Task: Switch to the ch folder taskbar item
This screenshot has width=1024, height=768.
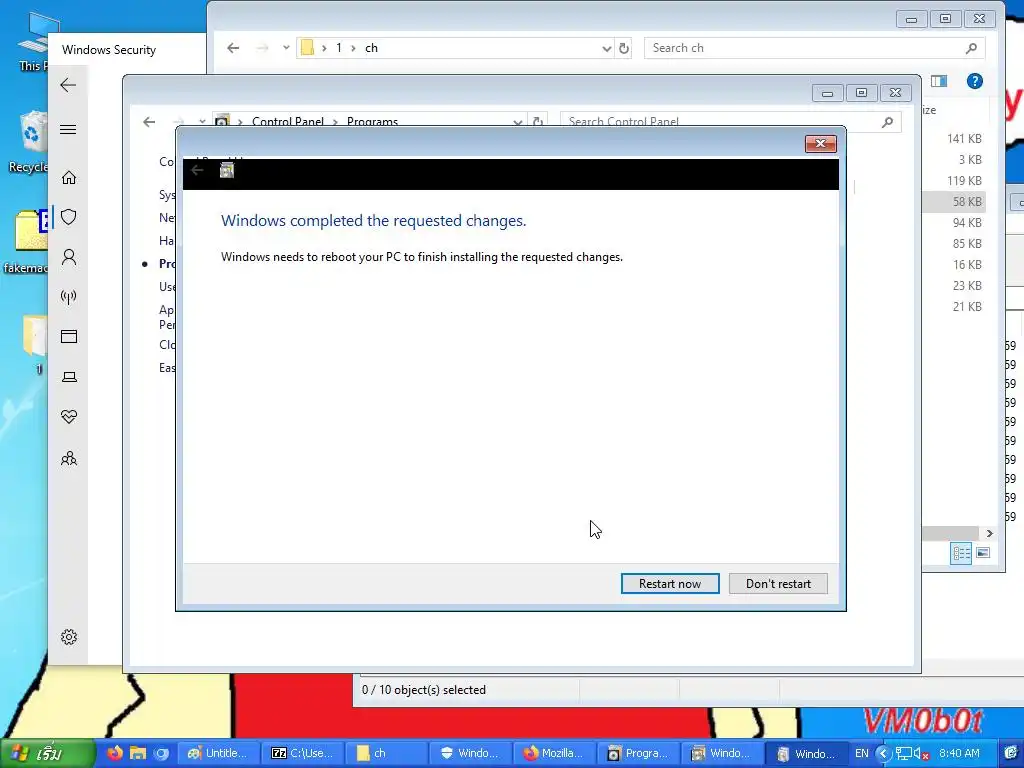Action: click(387, 753)
